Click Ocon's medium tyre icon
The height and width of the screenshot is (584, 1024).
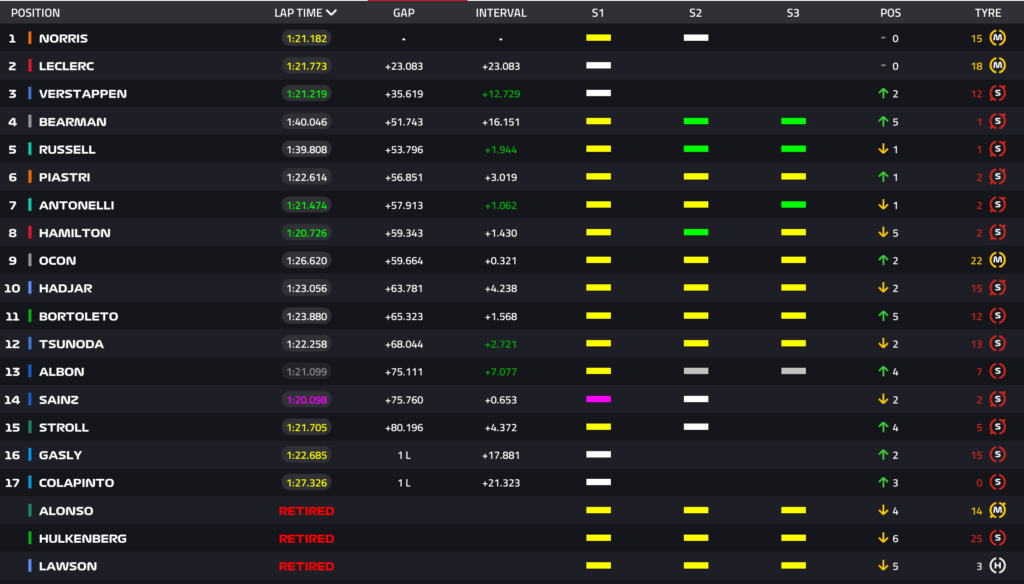coord(997,261)
